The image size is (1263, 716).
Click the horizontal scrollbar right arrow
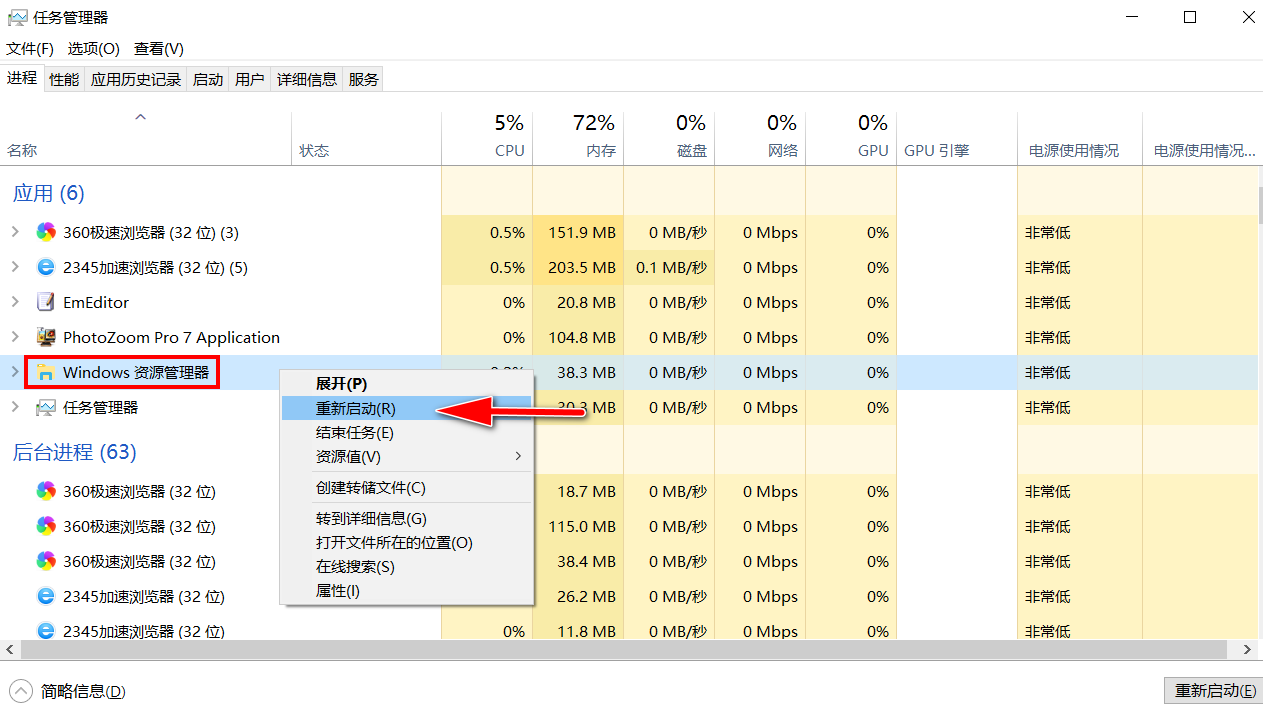coord(1247,649)
